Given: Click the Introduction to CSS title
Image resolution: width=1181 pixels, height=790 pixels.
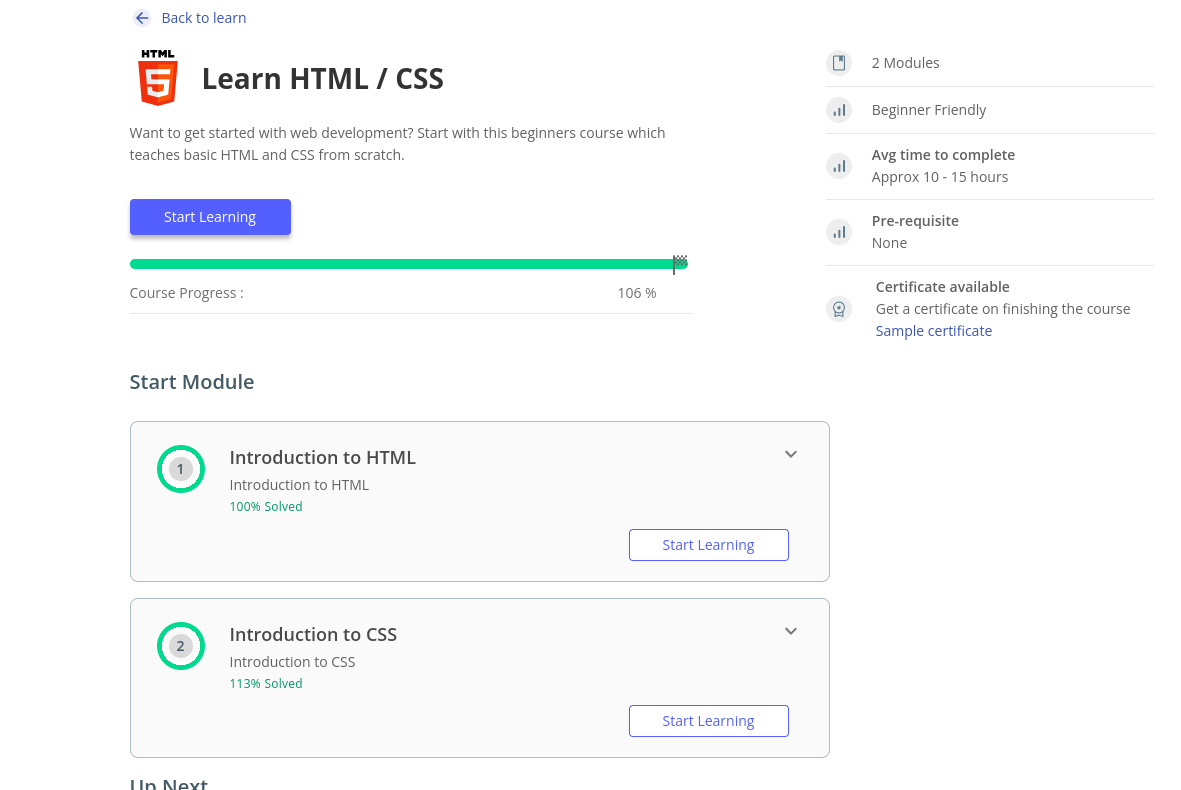Looking at the screenshot, I should (x=313, y=635).
